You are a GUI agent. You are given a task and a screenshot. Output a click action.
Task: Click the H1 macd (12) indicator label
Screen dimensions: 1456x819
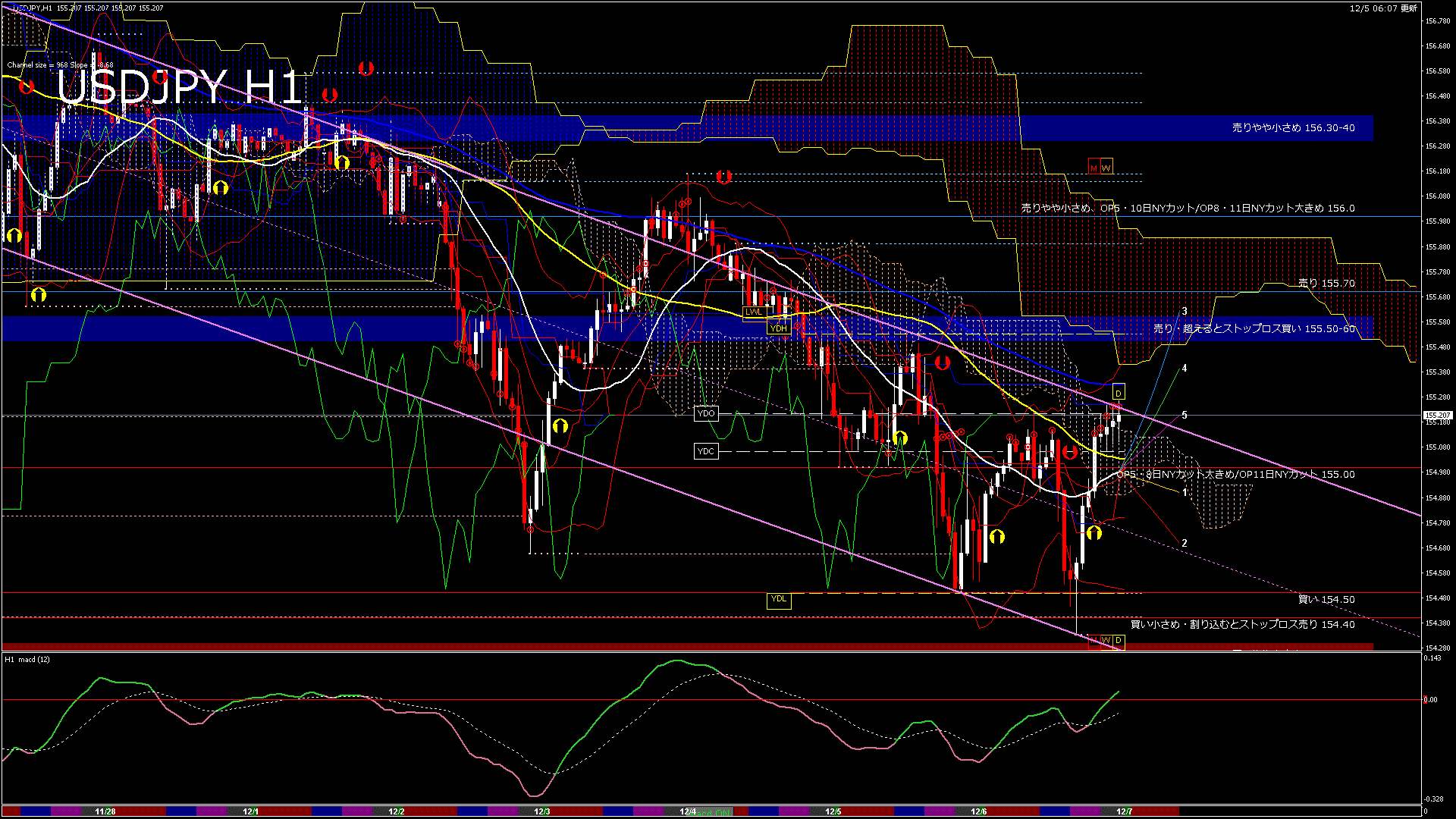(x=28, y=660)
